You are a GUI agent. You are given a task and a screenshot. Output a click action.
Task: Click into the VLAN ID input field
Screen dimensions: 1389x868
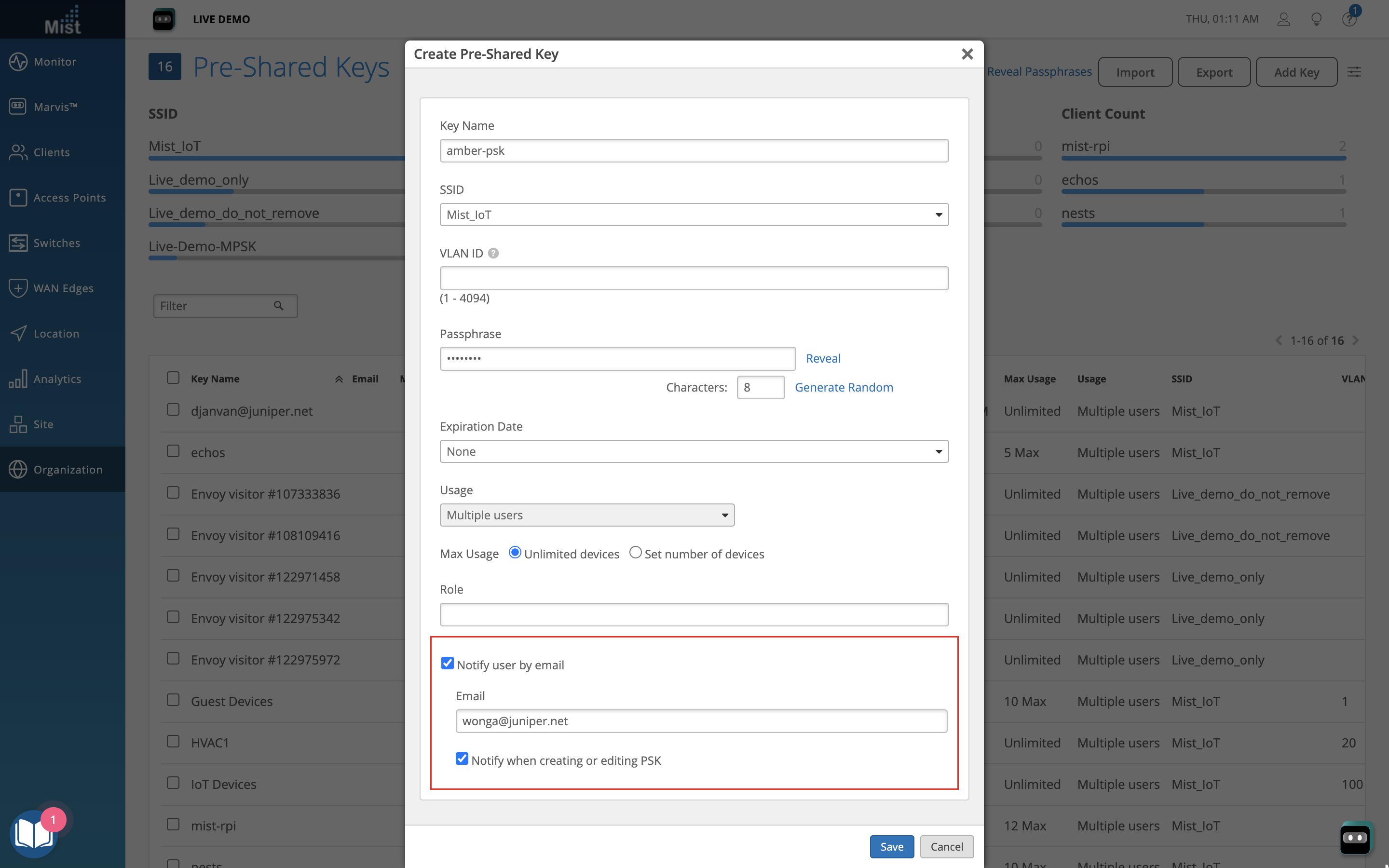tap(694, 278)
